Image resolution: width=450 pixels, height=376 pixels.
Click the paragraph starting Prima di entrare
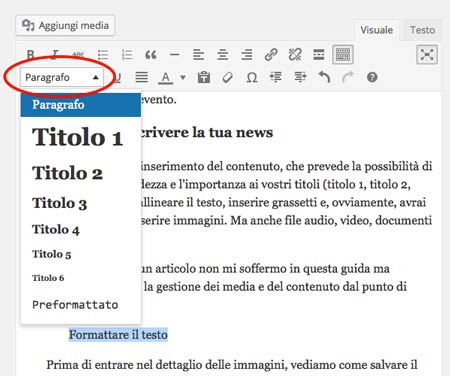point(232,365)
